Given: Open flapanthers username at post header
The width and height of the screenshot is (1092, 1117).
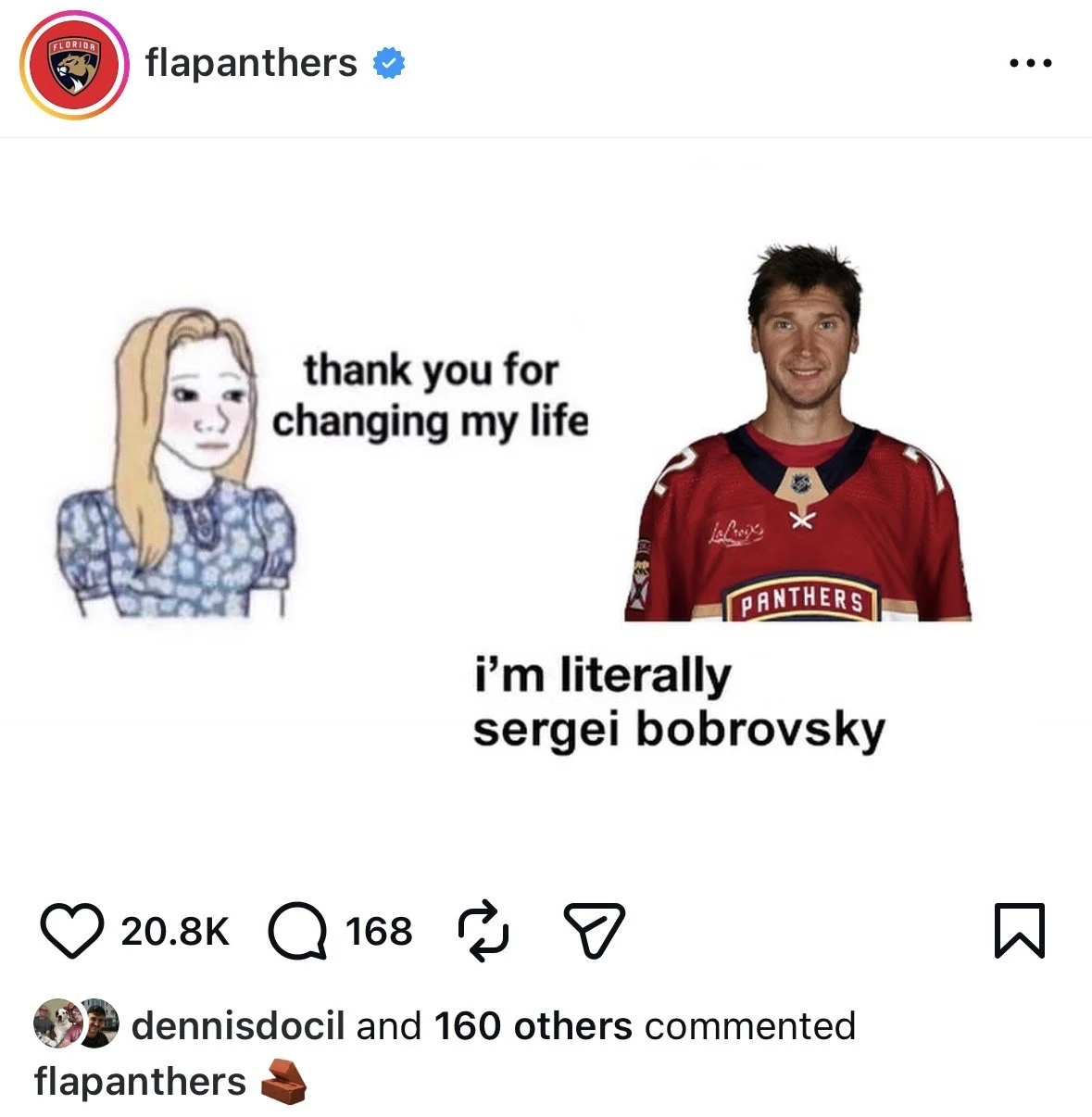Looking at the screenshot, I should (251, 63).
